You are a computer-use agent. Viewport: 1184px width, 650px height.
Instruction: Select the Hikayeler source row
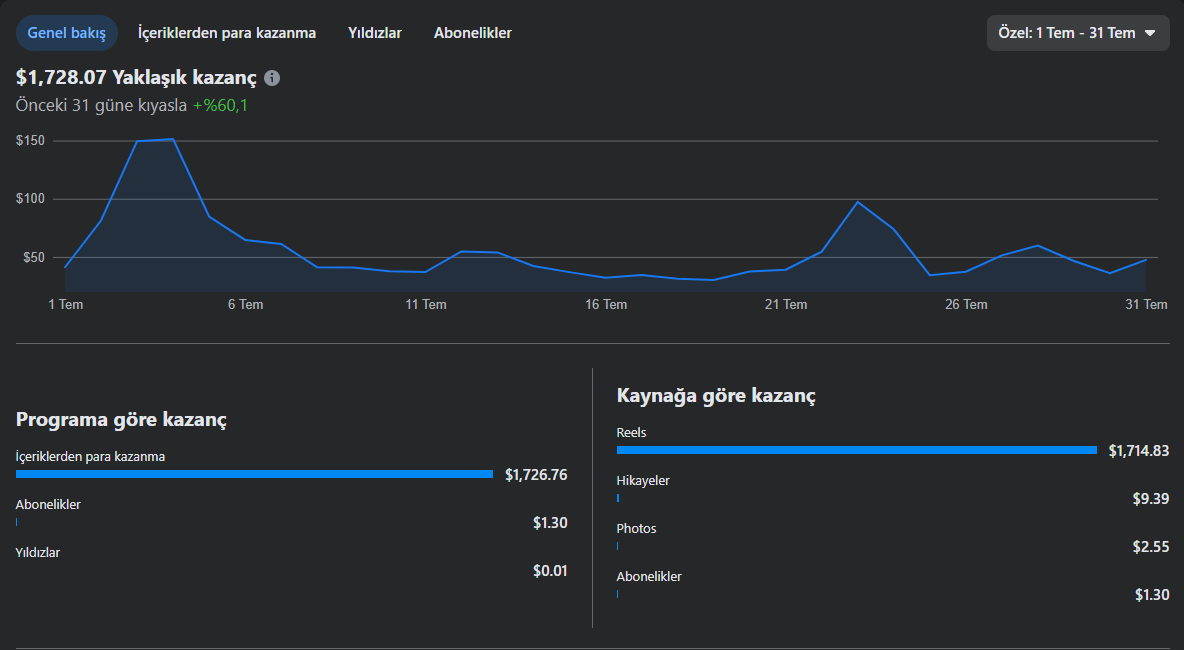(893, 490)
